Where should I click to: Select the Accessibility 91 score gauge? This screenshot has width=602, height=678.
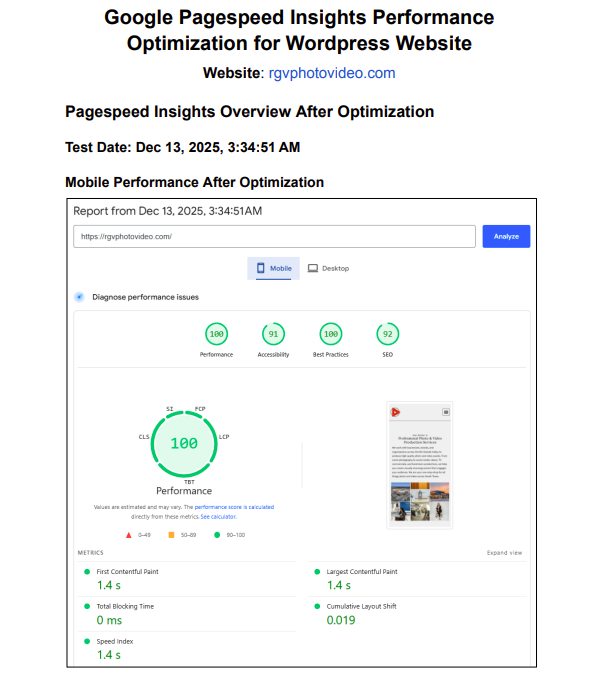click(273, 334)
